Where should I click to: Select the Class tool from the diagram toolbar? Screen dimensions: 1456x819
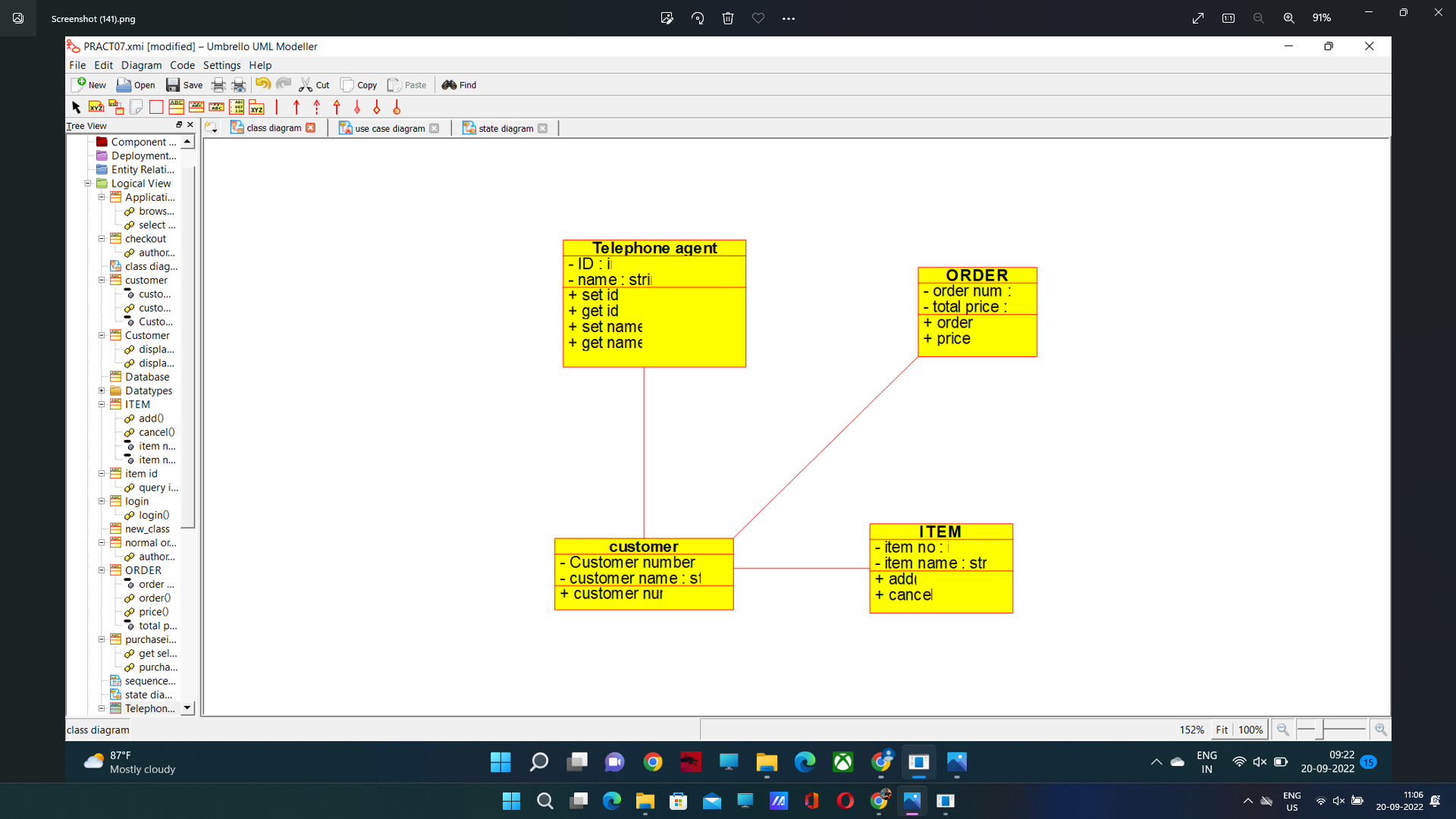point(176,107)
